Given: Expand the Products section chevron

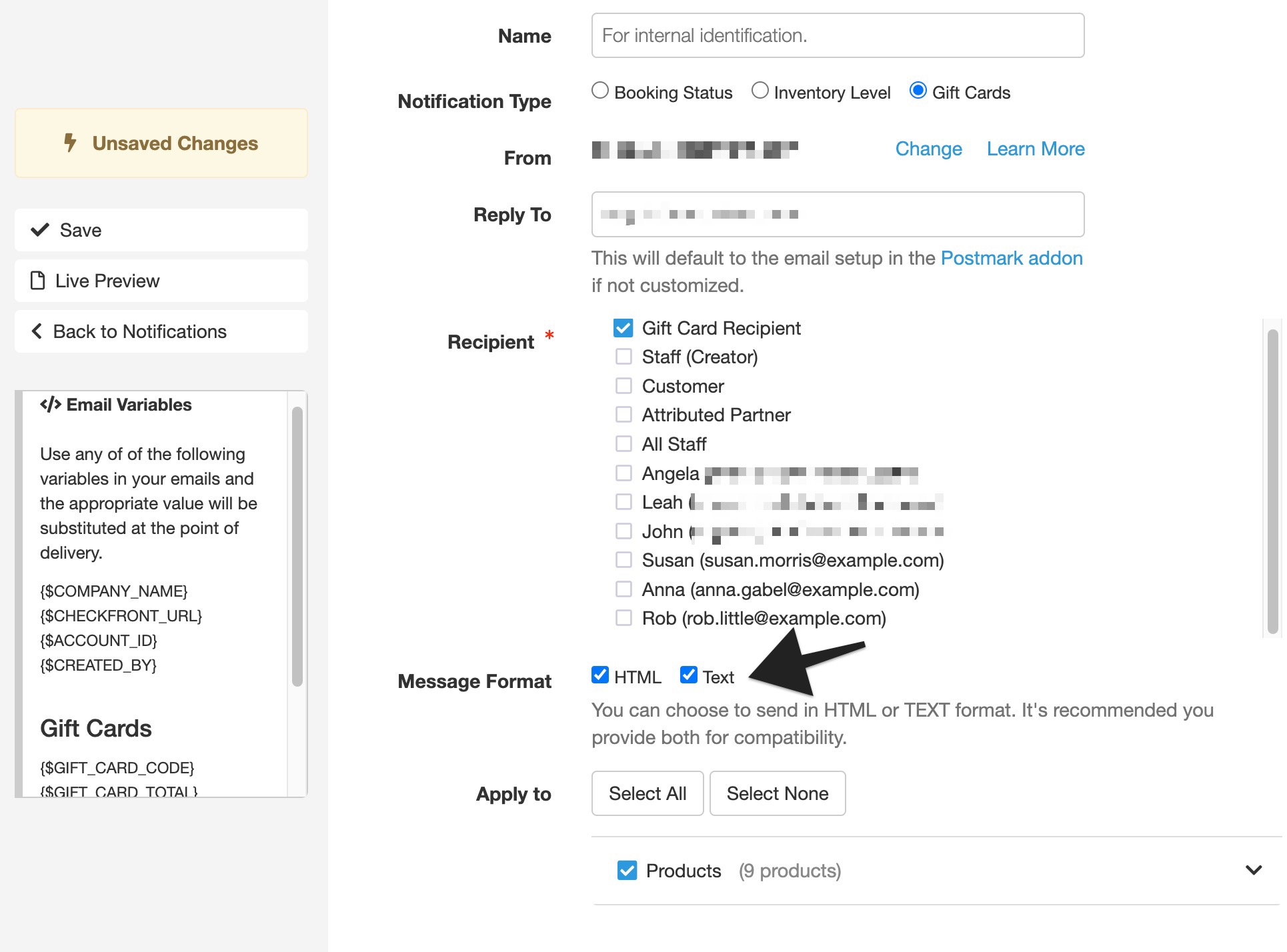Looking at the screenshot, I should (x=1254, y=870).
